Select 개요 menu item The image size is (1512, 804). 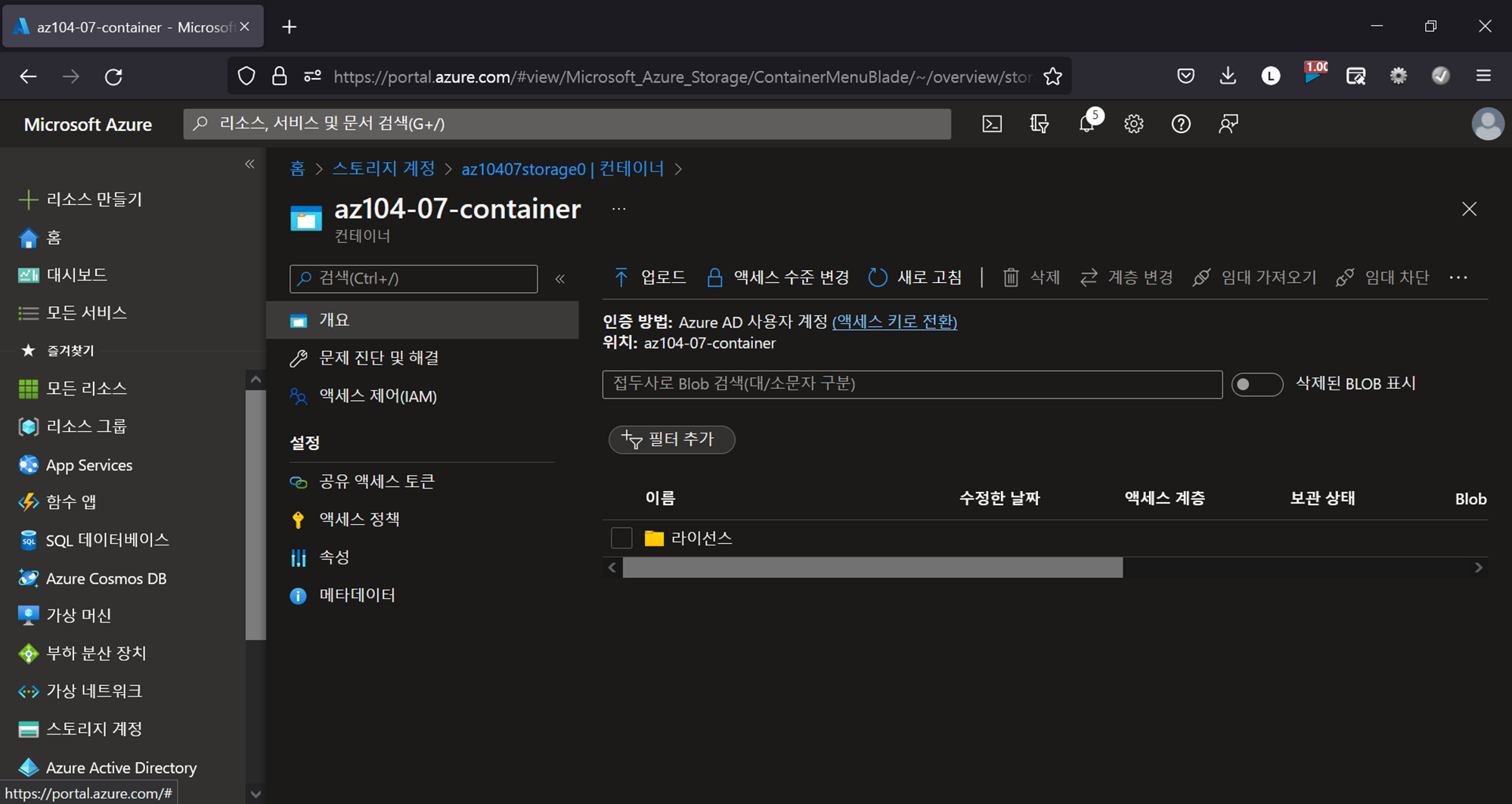[423, 320]
